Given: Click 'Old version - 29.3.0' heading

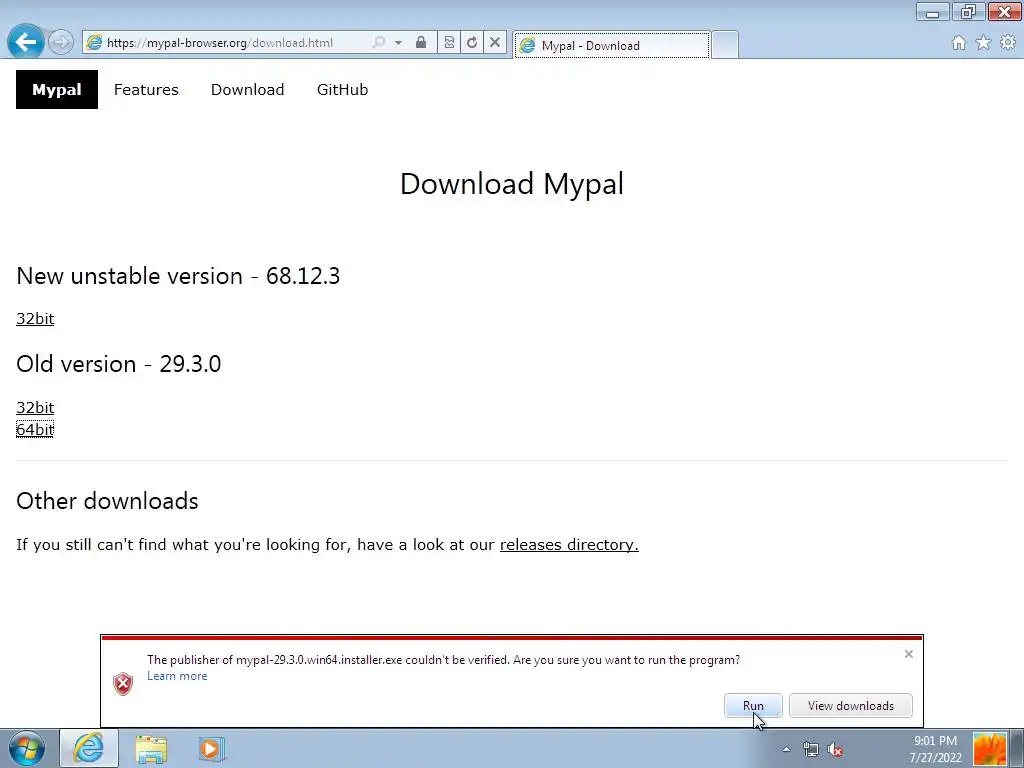Looking at the screenshot, I should [119, 364].
